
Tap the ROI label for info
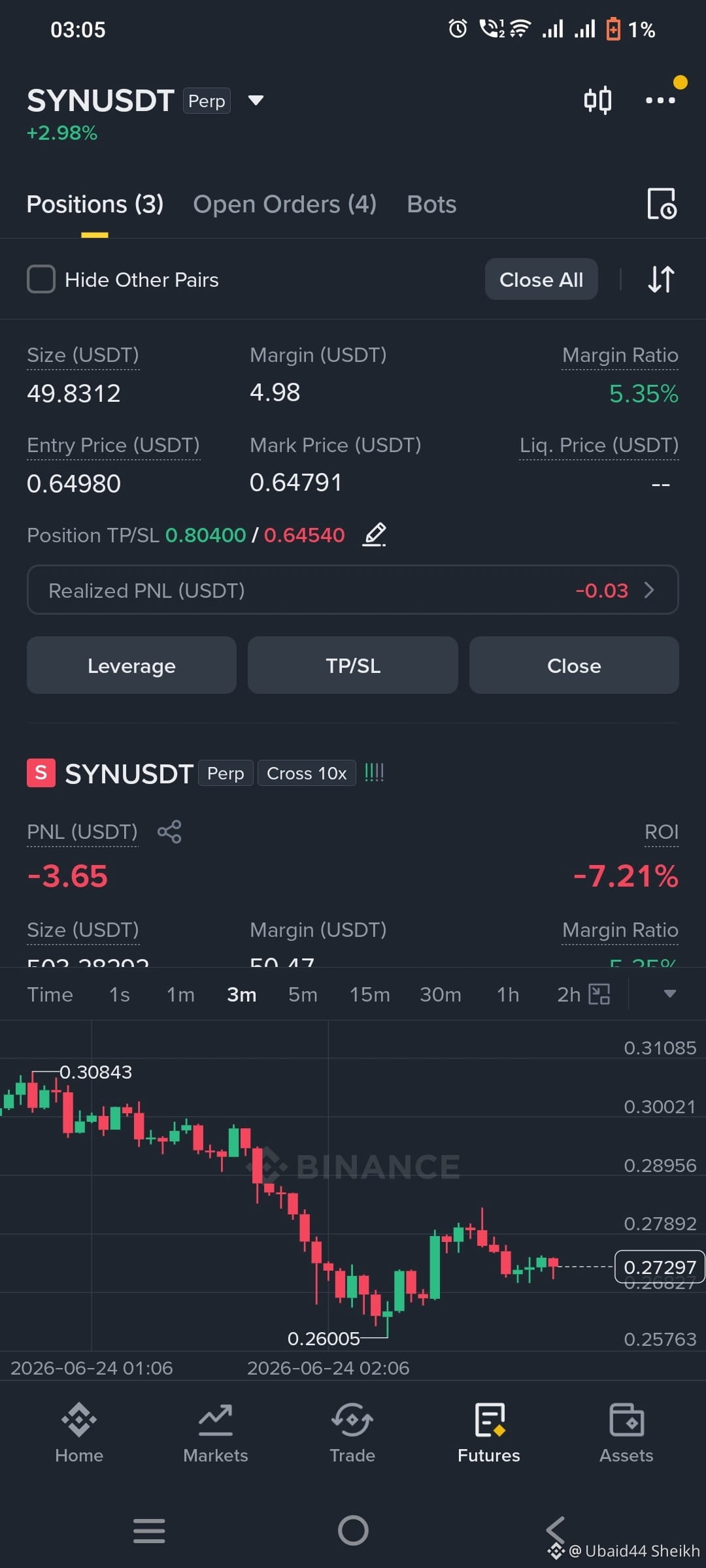pos(662,832)
